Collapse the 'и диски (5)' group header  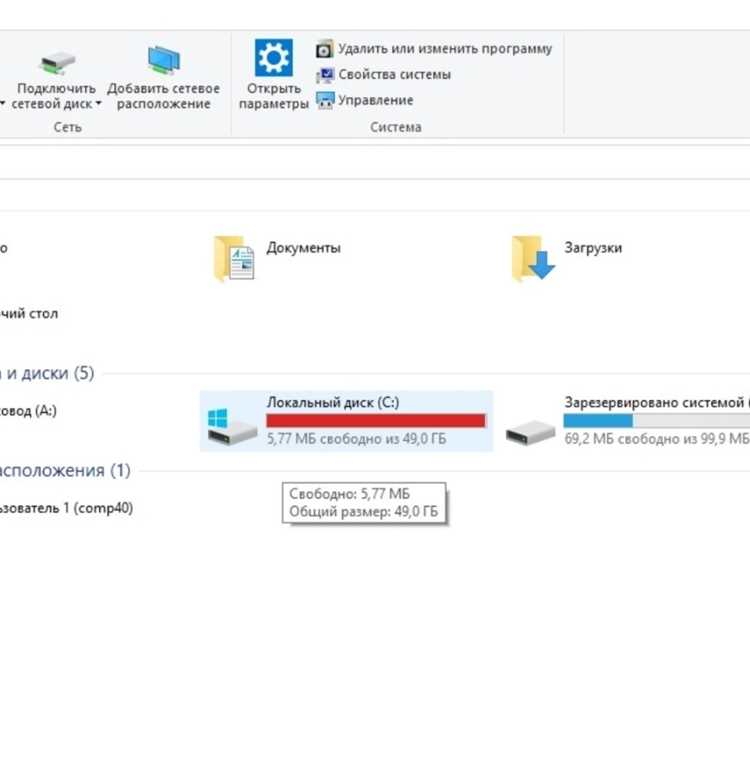pyautogui.click(x=47, y=373)
